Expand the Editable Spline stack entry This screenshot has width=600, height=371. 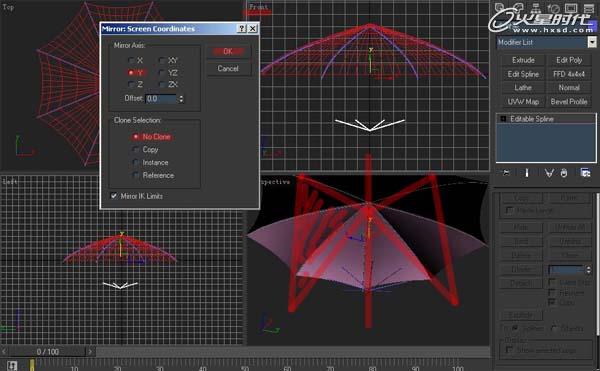pos(503,119)
